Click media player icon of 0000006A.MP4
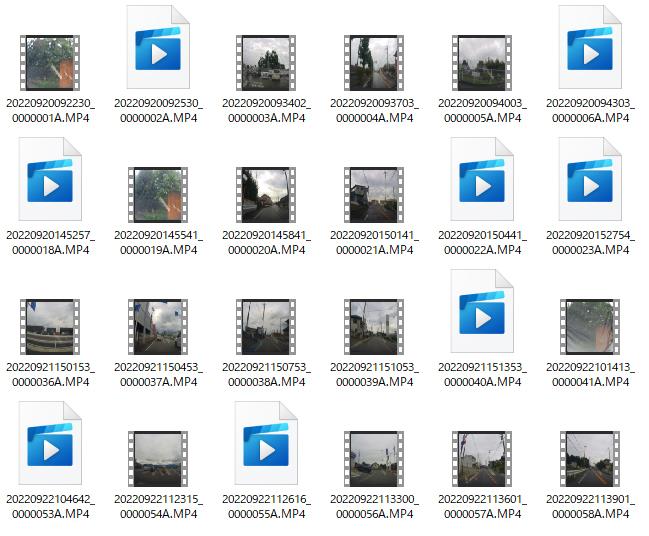The width and height of the screenshot is (649, 536). pos(590,47)
